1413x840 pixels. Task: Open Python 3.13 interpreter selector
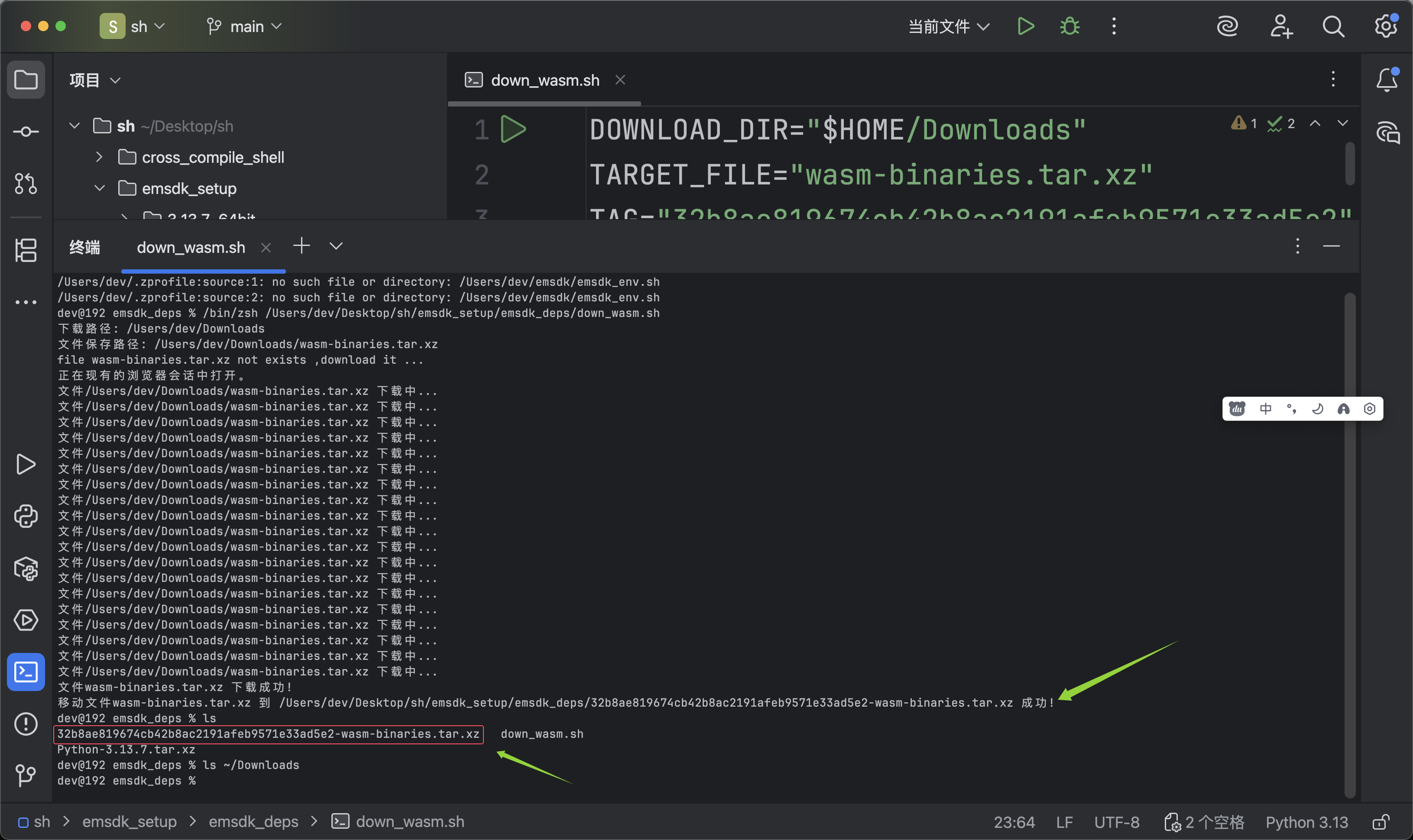coord(1306,822)
